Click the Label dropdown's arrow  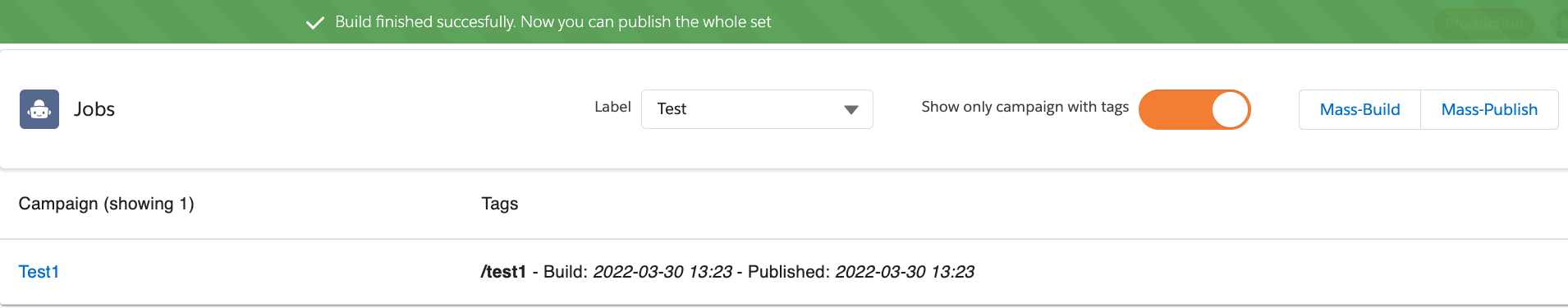[851, 110]
